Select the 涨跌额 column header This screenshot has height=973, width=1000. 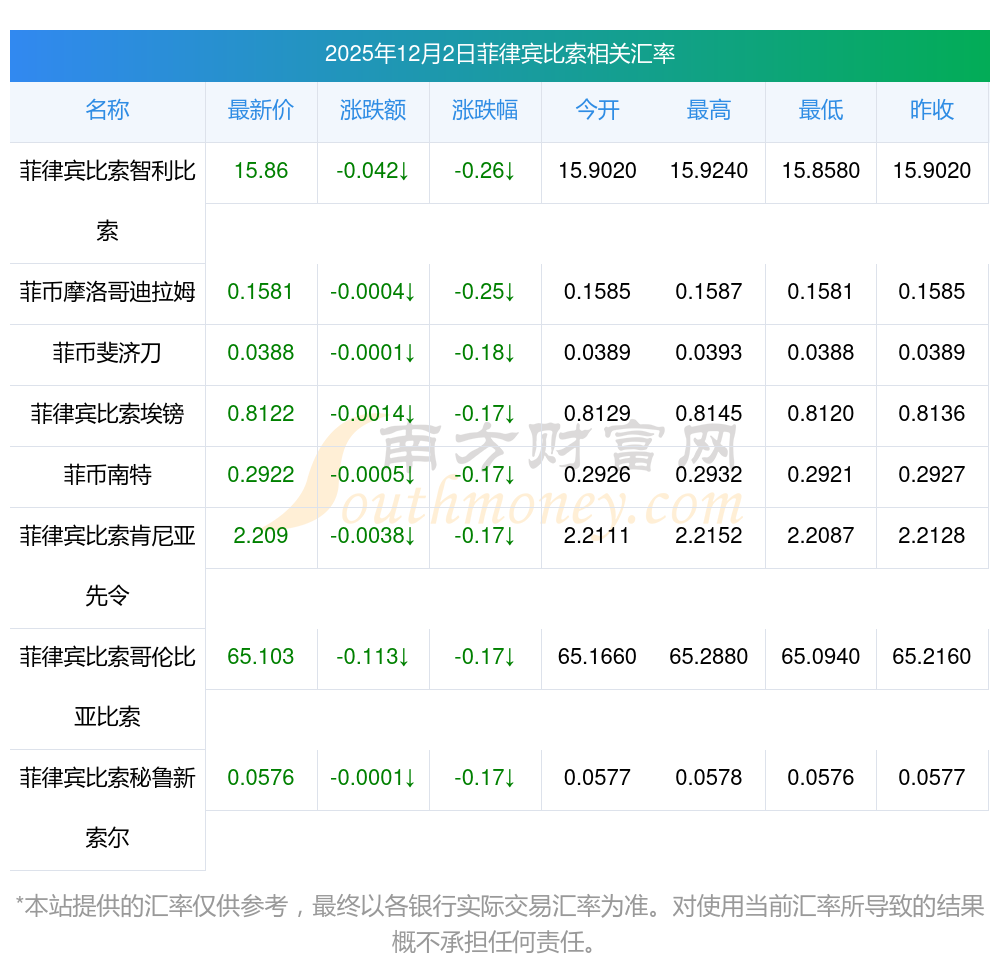tap(373, 111)
